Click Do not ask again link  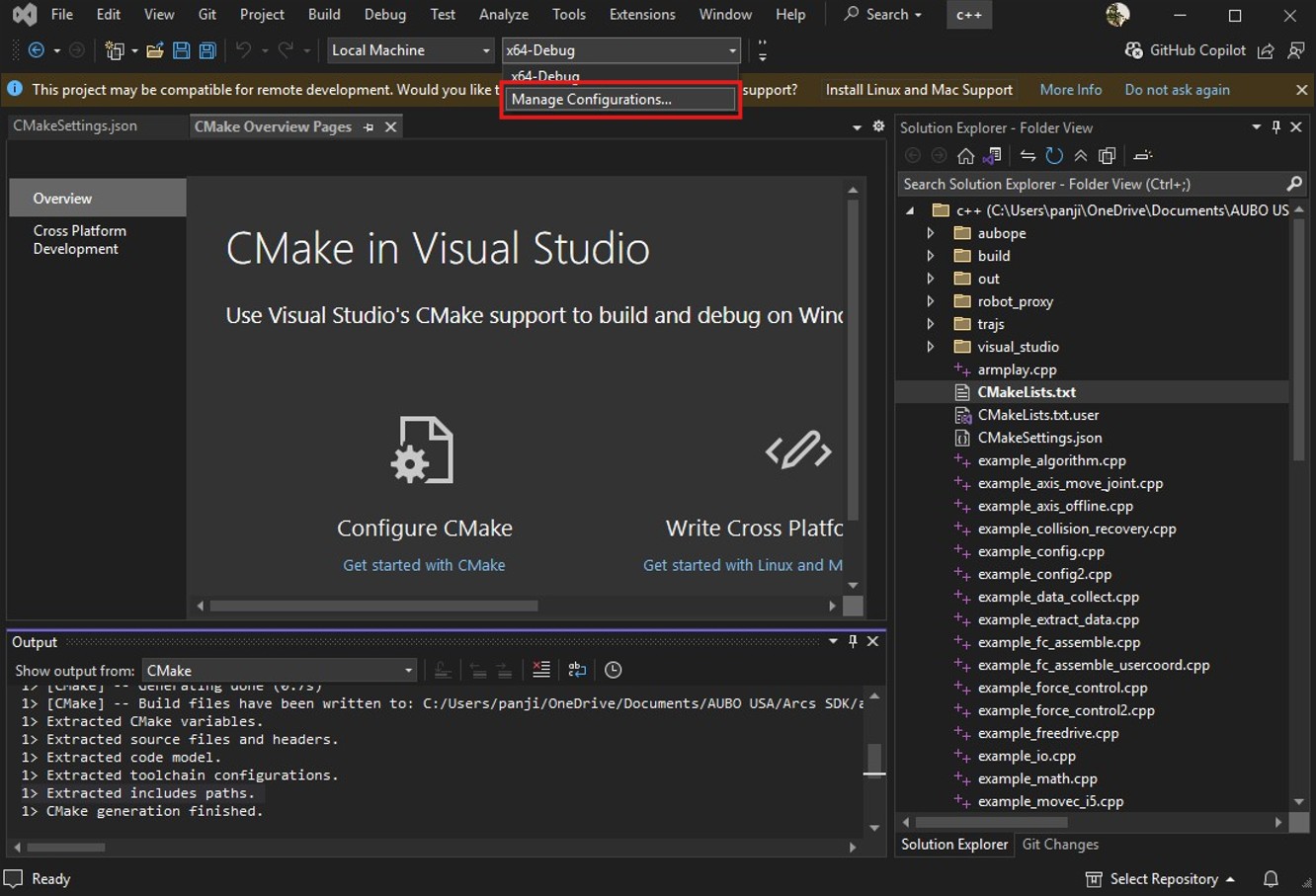tap(1177, 90)
